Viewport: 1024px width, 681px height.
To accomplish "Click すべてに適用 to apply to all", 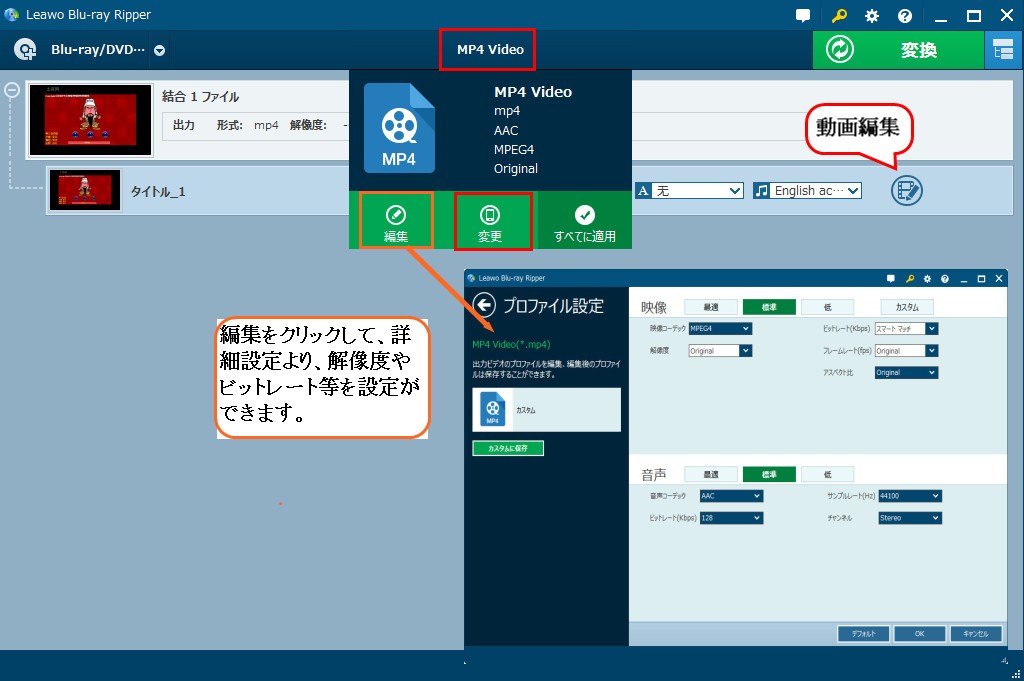I will (x=584, y=223).
